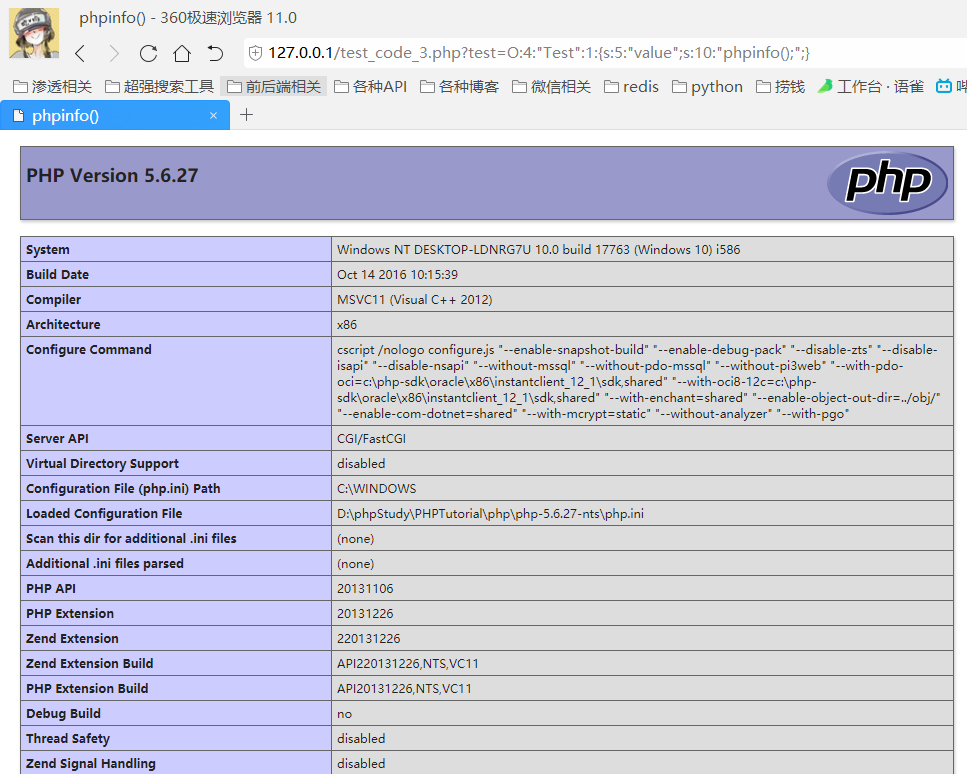
Task: Click the Thread Safety row label
Action: [68, 739]
